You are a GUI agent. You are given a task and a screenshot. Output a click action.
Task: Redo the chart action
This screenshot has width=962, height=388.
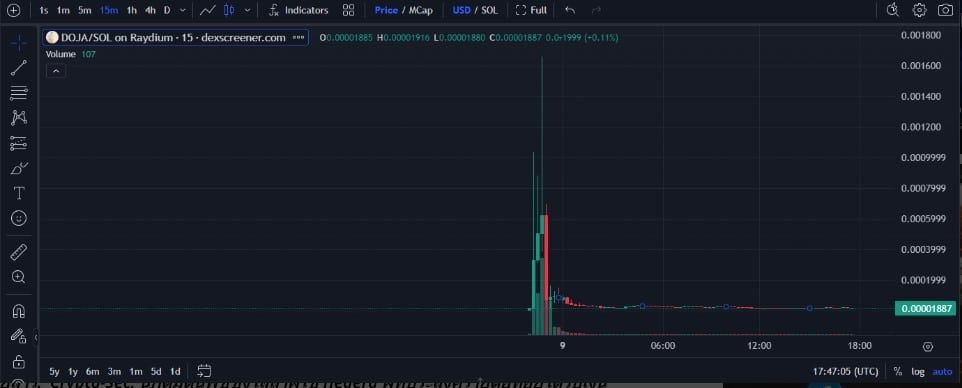click(x=596, y=10)
